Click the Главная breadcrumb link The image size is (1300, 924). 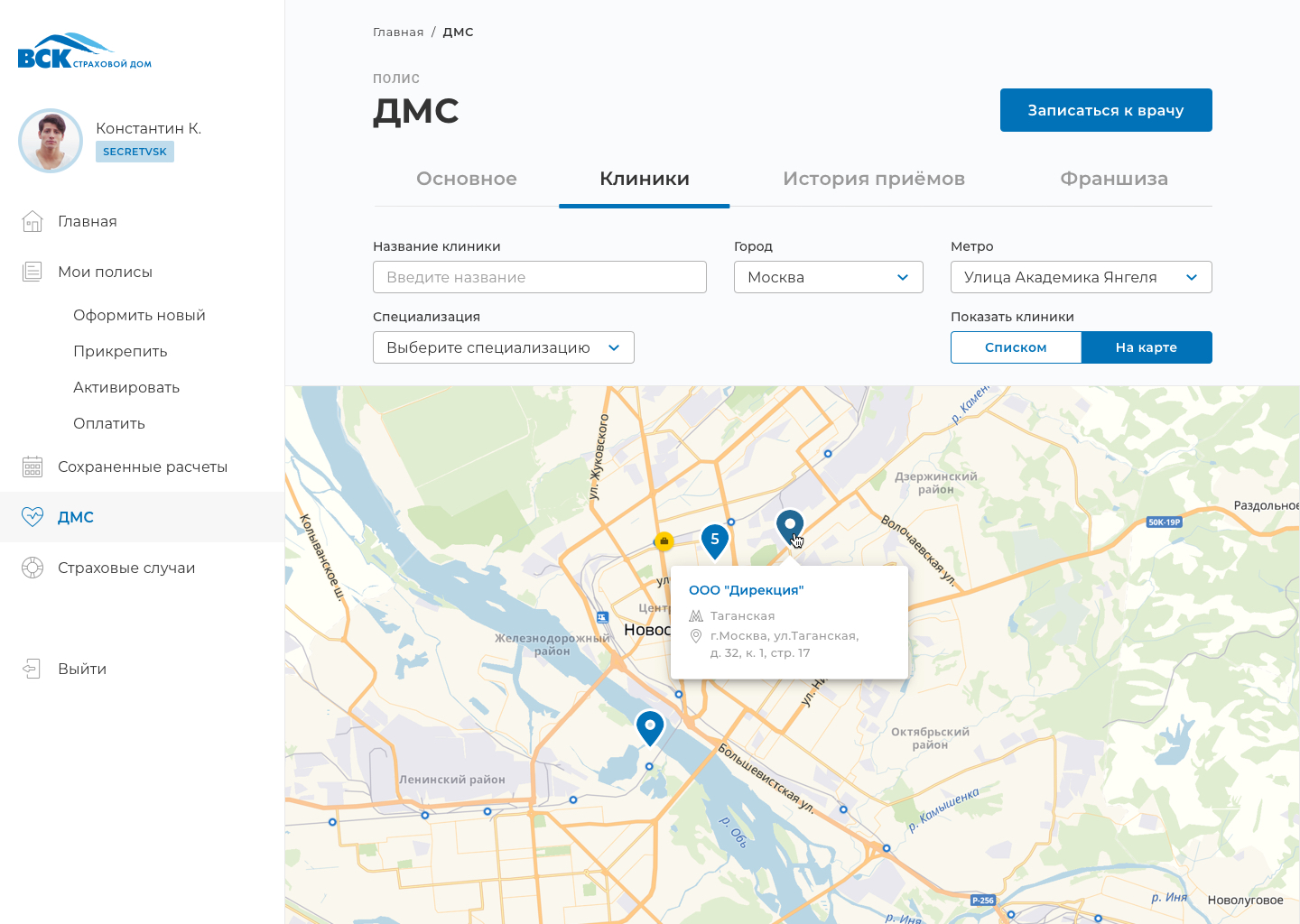pyautogui.click(x=398, y=32)
